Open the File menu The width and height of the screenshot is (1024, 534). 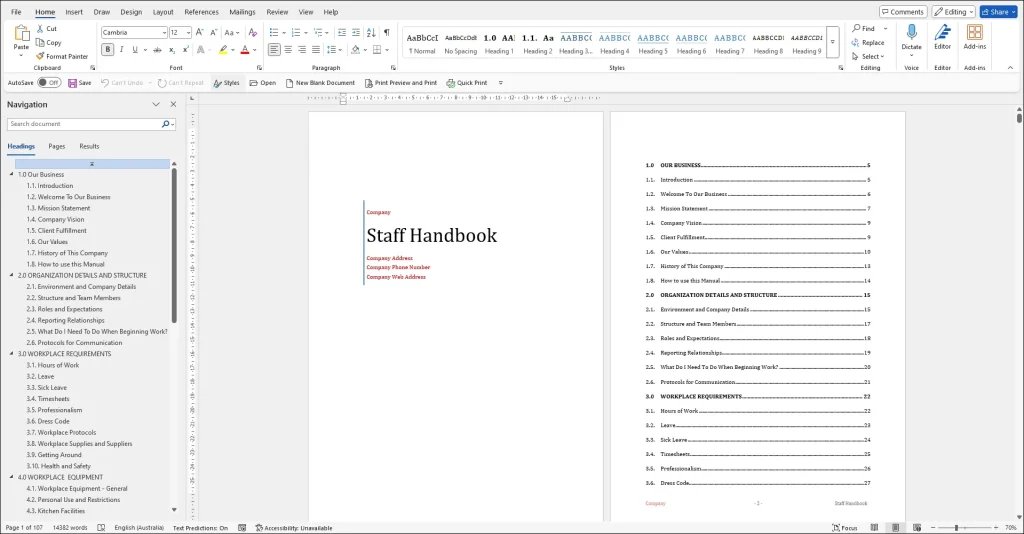pos(16,12)
